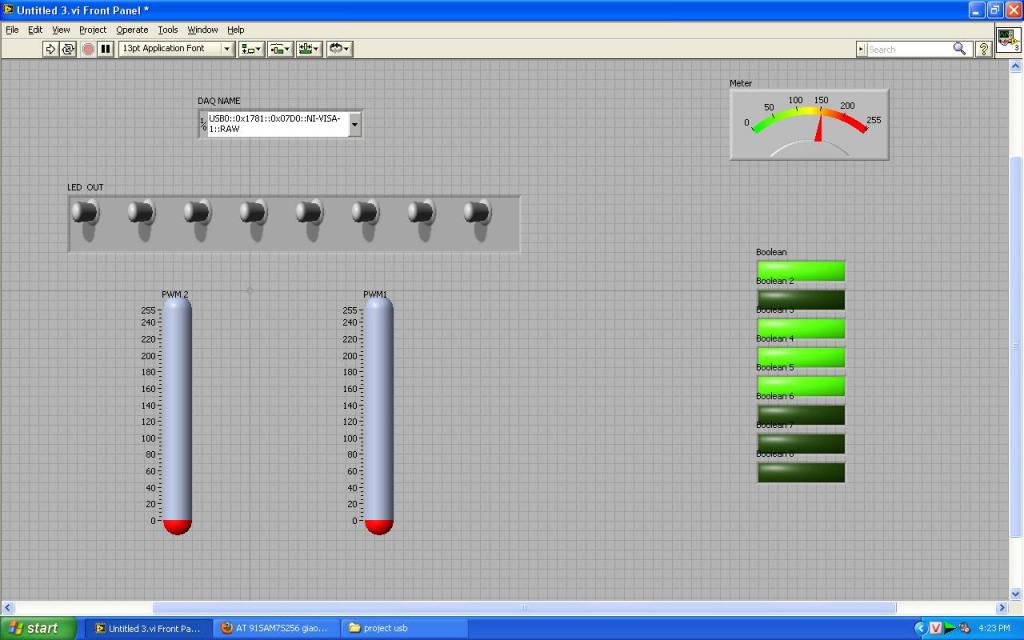1024x640 pixels.
Task: Toggle the eighth LED OUT switch
Action: (477, 212)
